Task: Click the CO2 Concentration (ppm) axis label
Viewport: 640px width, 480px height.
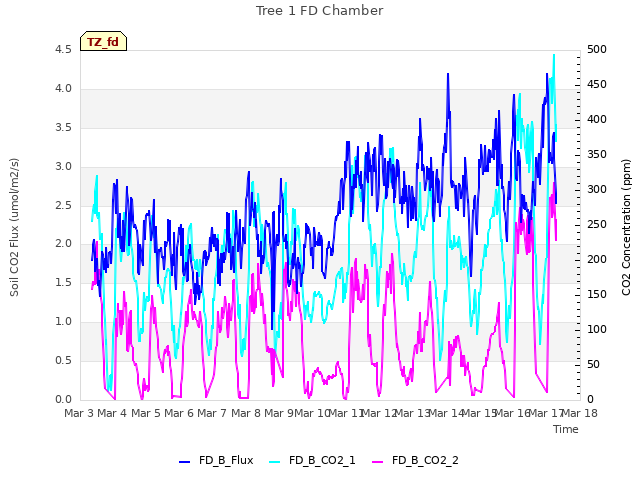Action: 626,227
